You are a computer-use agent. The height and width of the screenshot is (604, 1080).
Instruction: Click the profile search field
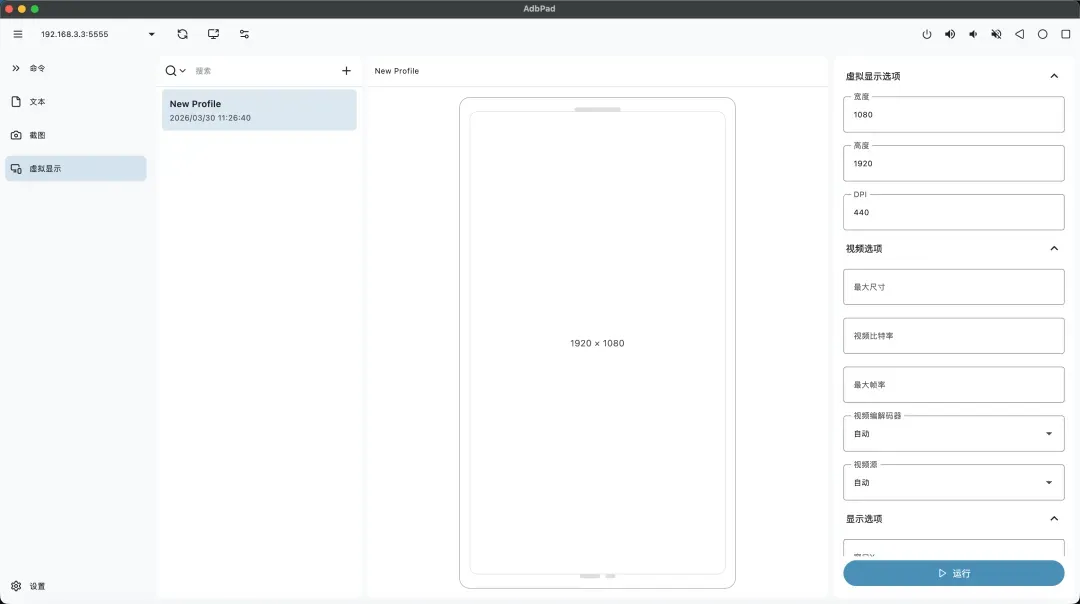tap(265, 71)
